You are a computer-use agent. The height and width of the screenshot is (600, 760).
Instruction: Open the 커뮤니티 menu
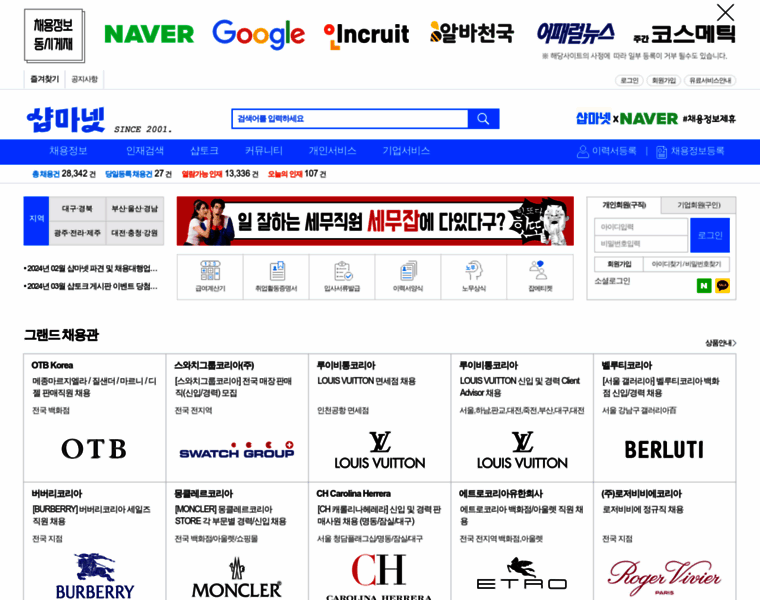click(x=264, y=151)
